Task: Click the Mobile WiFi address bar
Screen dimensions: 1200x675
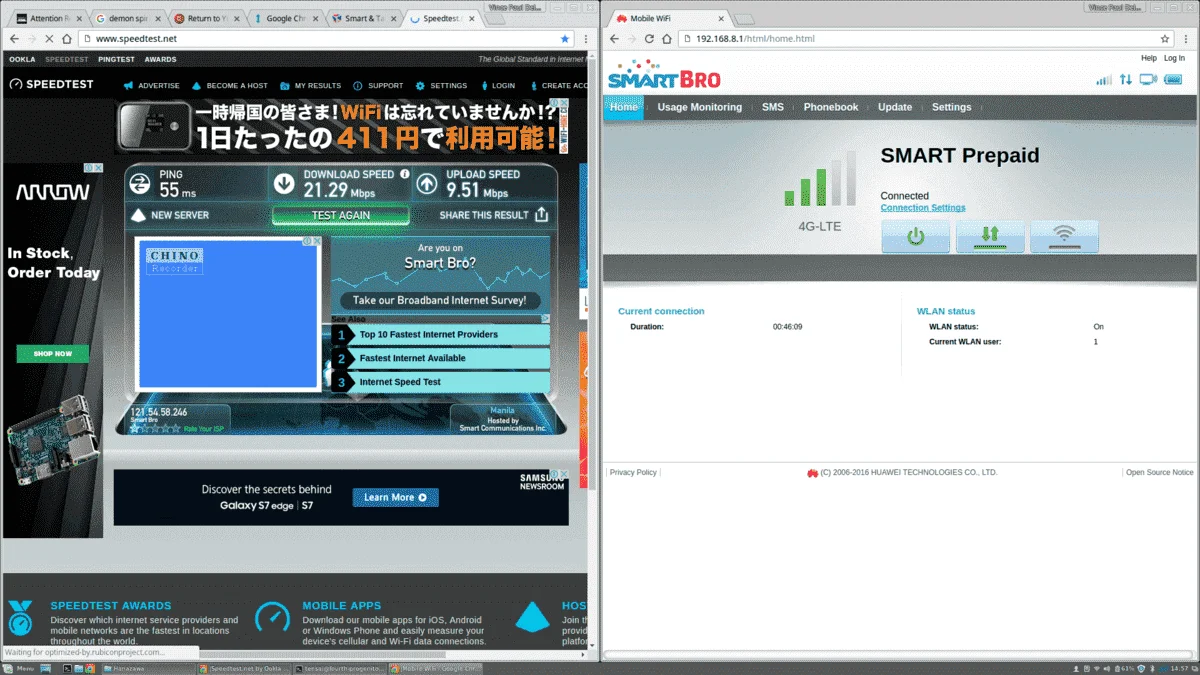Action: point(924,38)
